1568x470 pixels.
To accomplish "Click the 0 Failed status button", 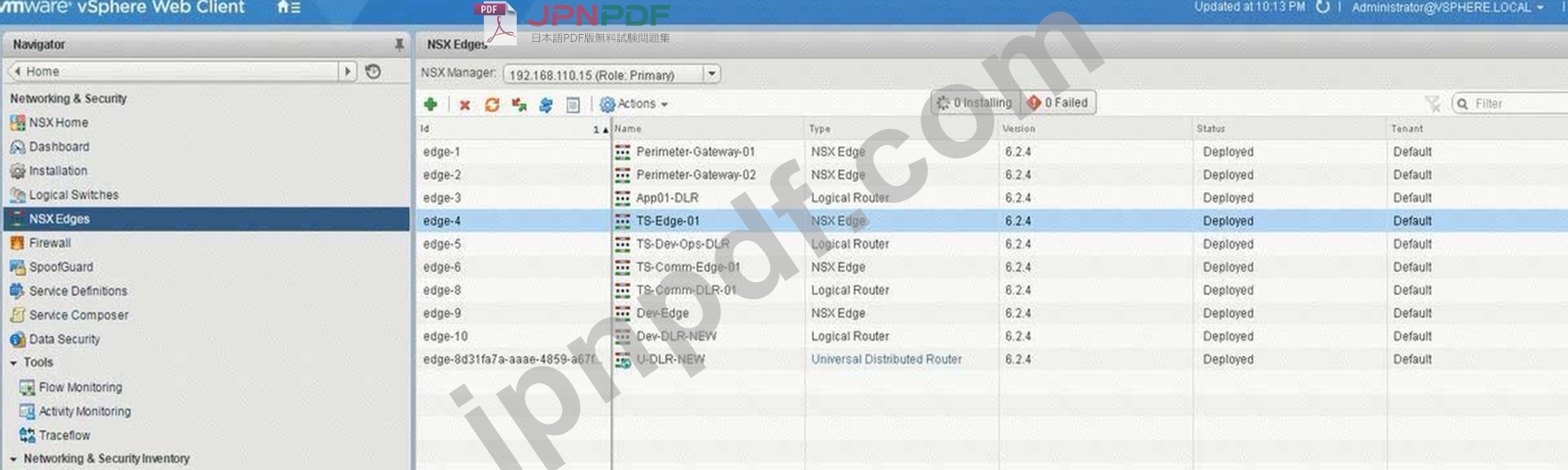I will (1058, 103).
